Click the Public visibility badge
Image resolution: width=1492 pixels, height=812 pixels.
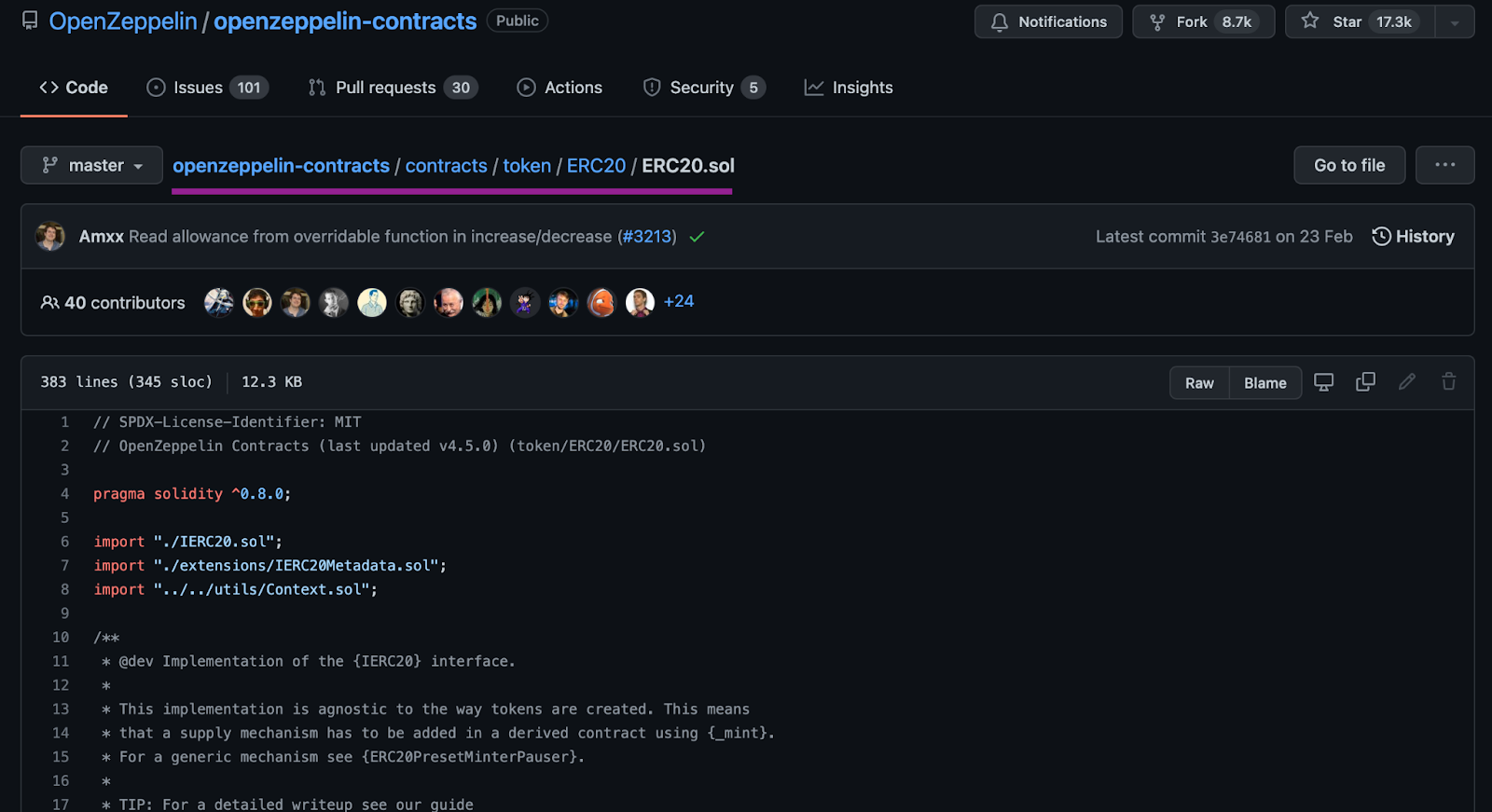518,21
